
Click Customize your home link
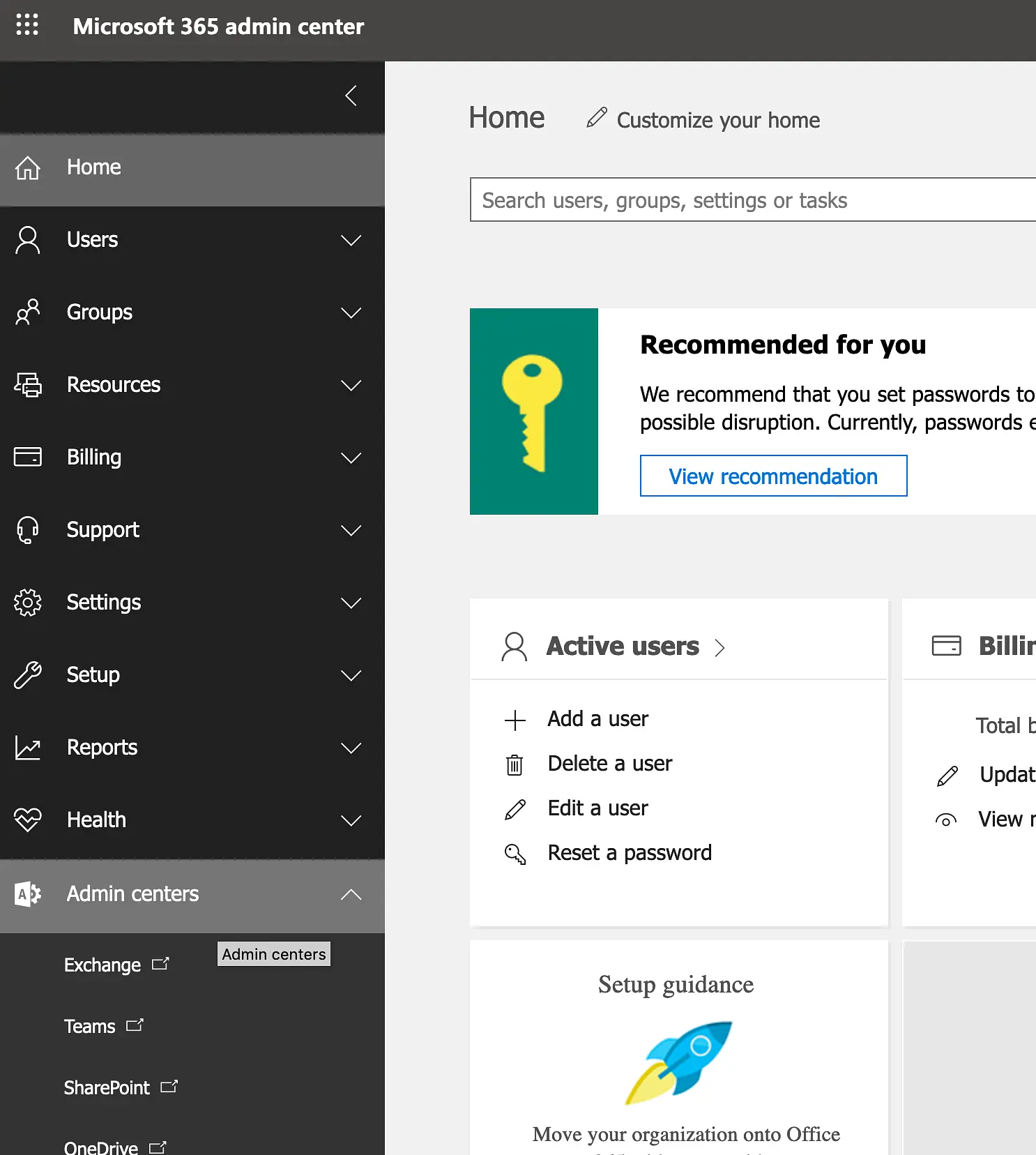pyautogui.click(x=718, y=120)
